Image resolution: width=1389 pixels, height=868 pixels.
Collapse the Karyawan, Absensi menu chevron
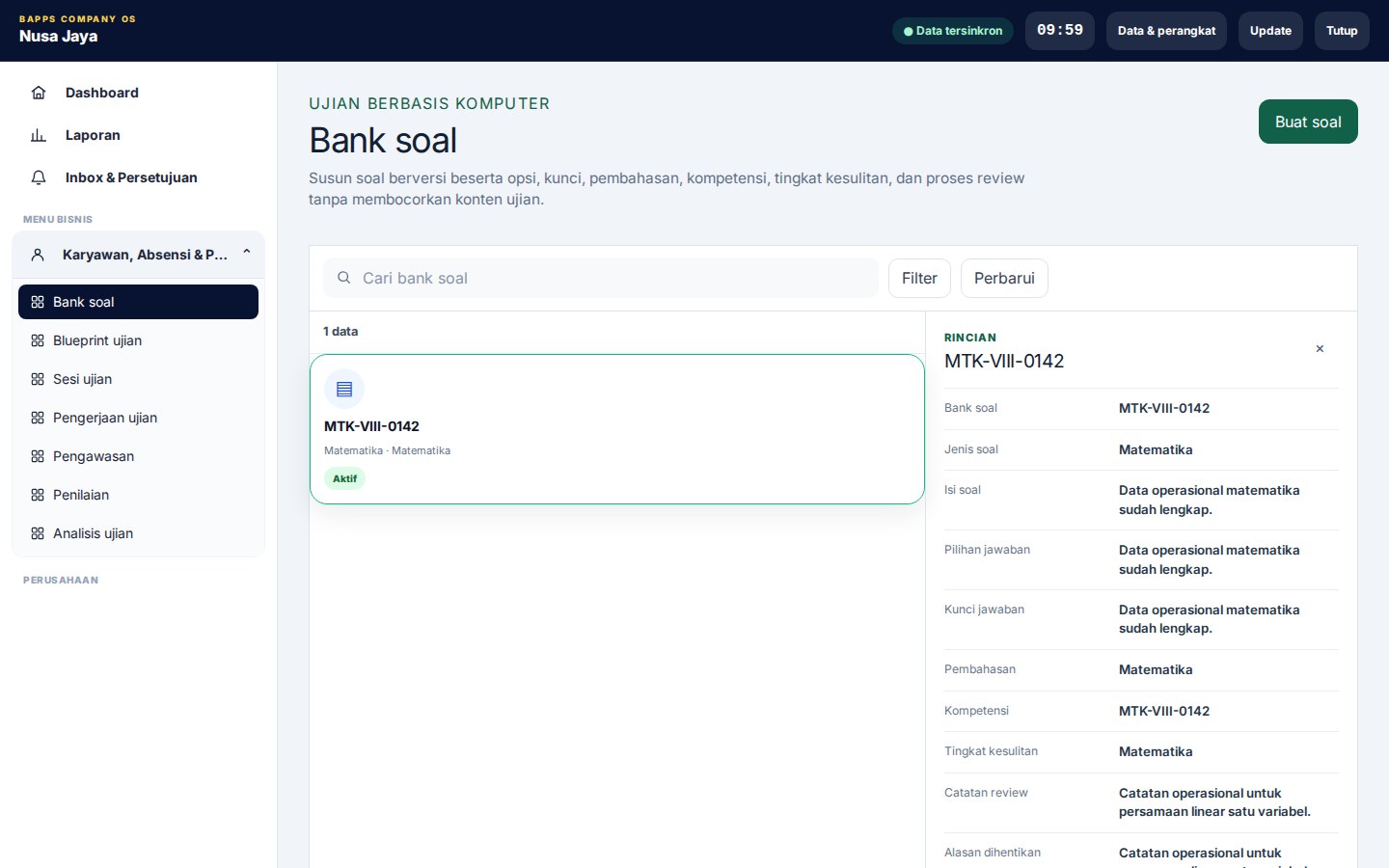247,253
